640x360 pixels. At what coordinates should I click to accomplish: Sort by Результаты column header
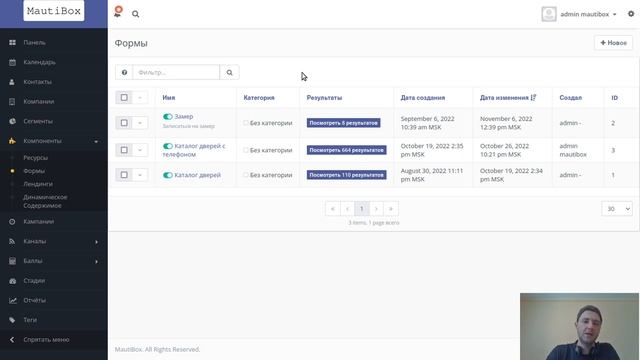tap(324, 98)
